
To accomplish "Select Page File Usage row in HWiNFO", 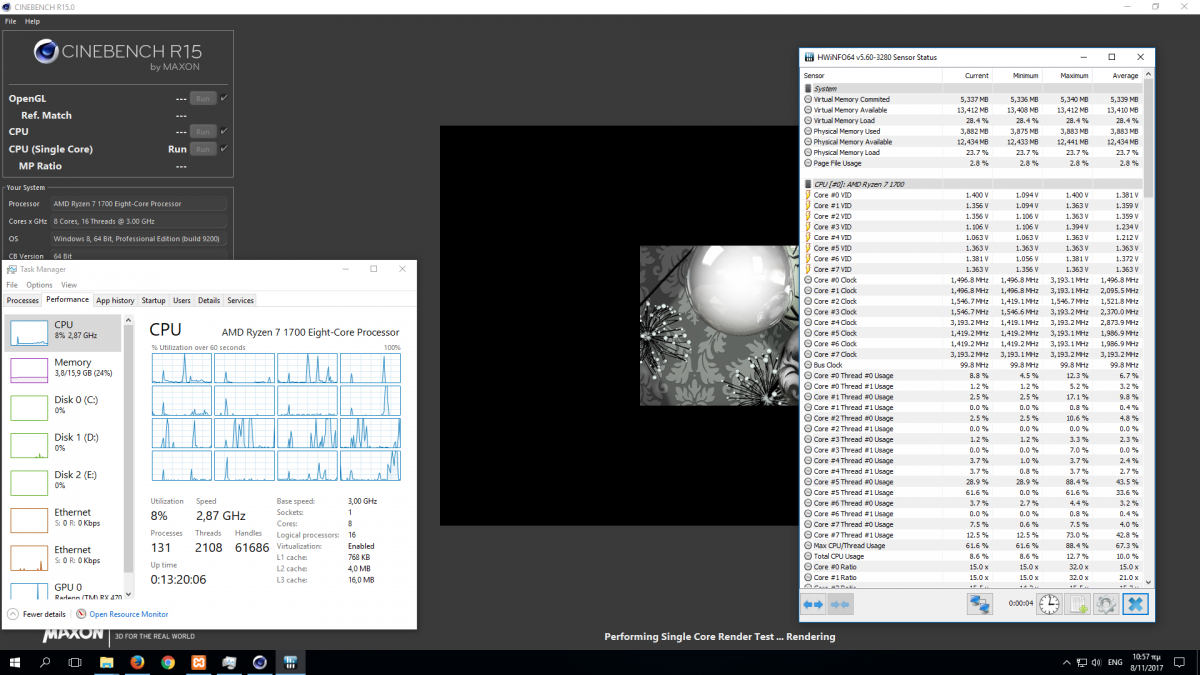I will [x=973, y=163].
